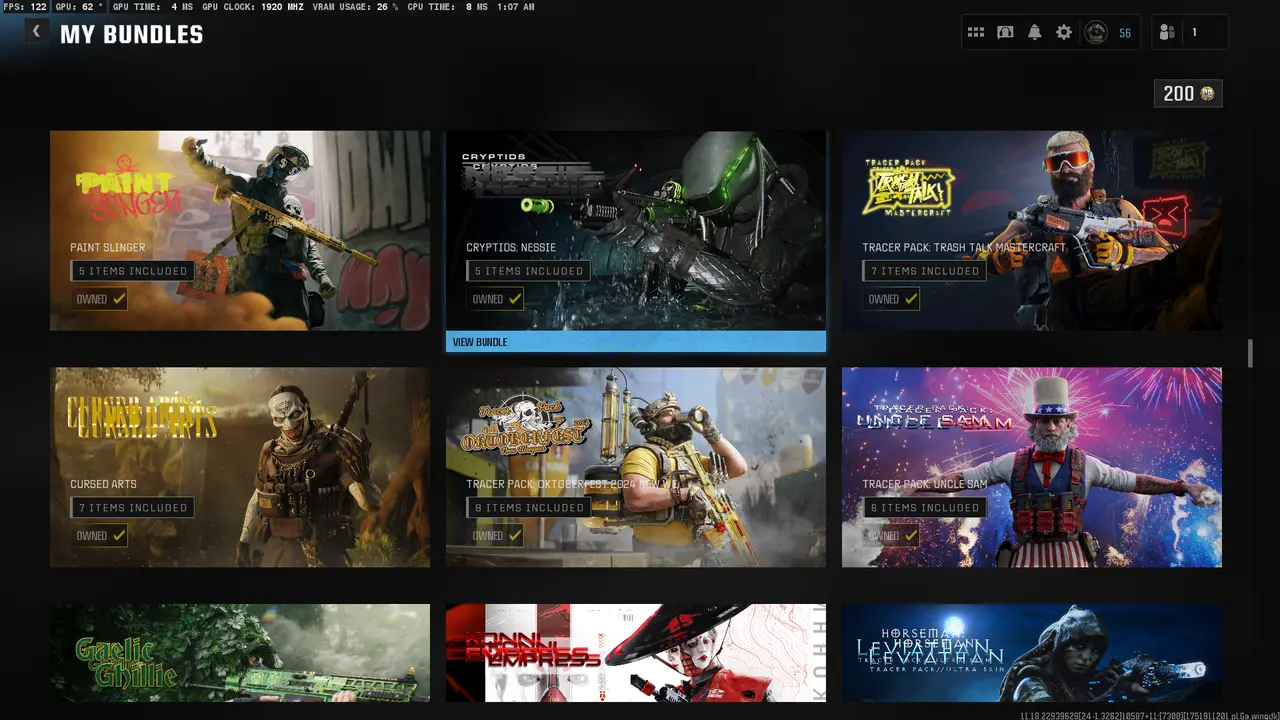
Task: Open the social friends party icon
Action: click(x=1167, y=33)
